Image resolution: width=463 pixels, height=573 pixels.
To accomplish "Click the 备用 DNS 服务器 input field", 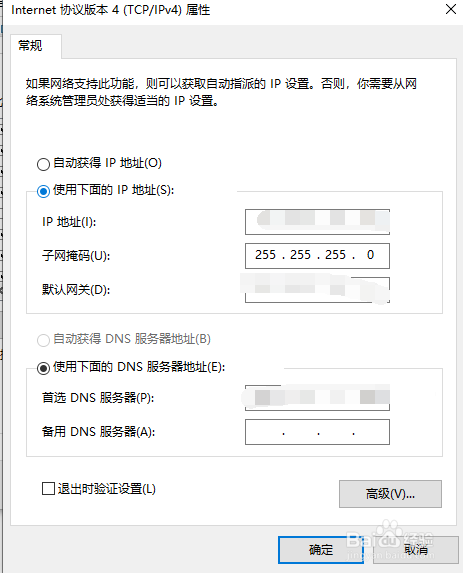I will (317, 432).
